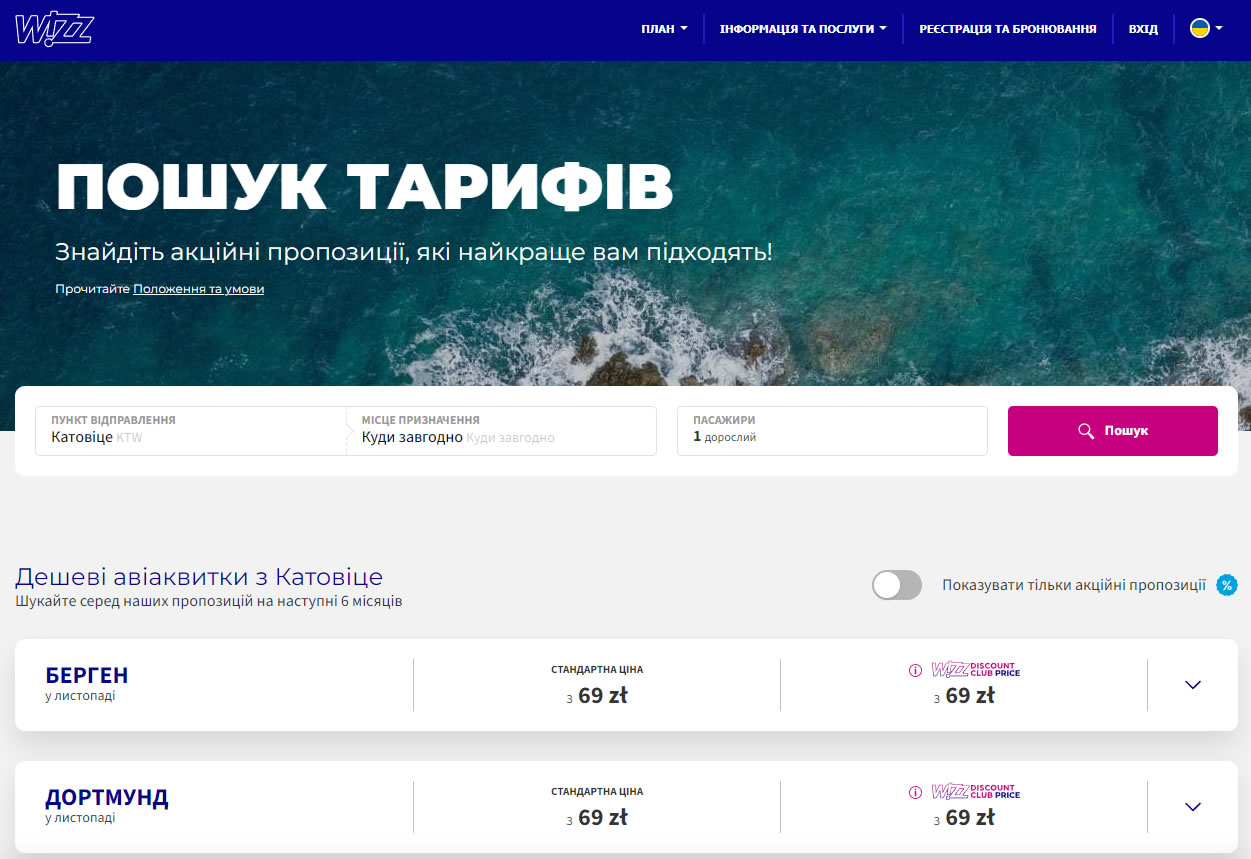Open the План dropdown menu
Image resolution: width=1251 pixels, height=859 pixels.
click(x=664, y=29)
